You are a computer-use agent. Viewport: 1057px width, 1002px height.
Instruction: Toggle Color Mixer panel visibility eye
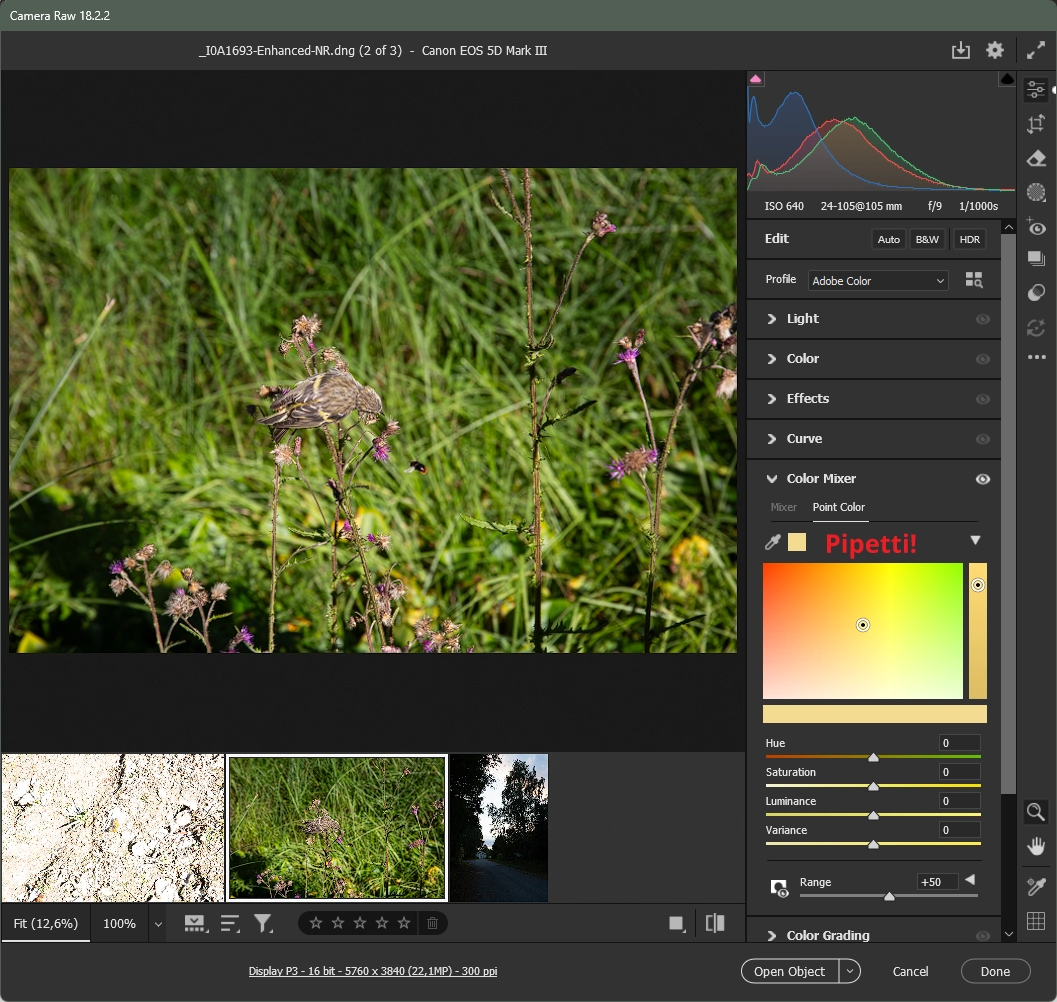pos(982,479)
